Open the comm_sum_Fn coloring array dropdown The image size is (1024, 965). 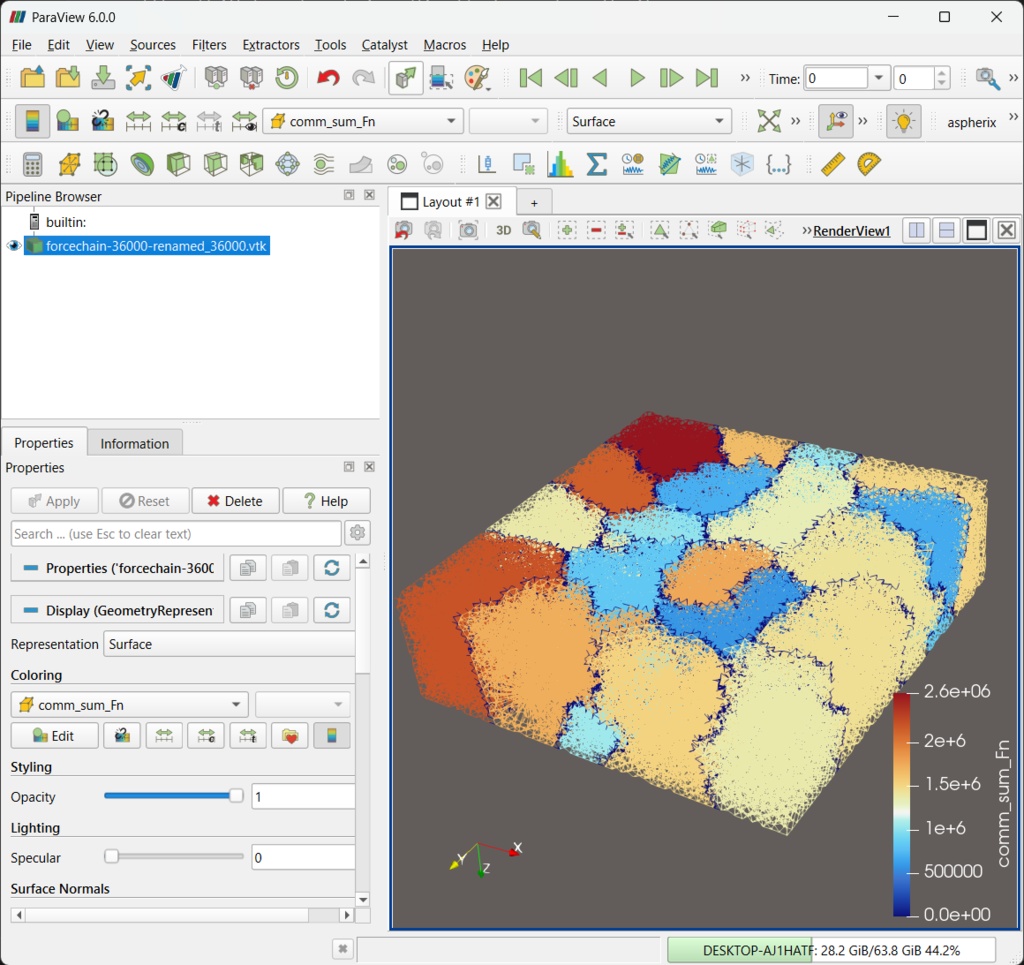tap(362, 121)
